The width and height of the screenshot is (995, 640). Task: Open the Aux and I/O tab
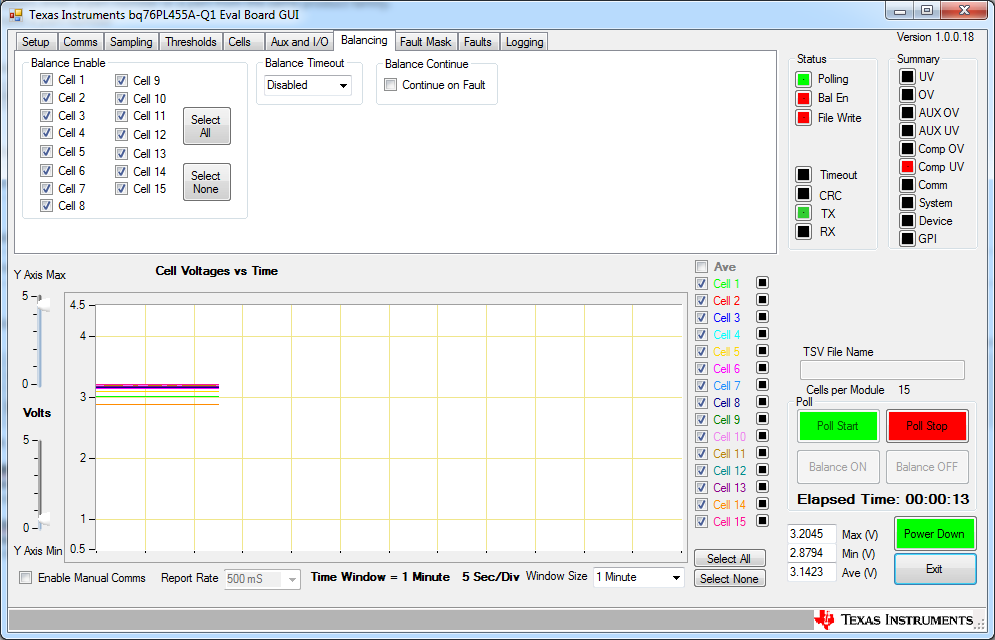[x=300, y=42]
